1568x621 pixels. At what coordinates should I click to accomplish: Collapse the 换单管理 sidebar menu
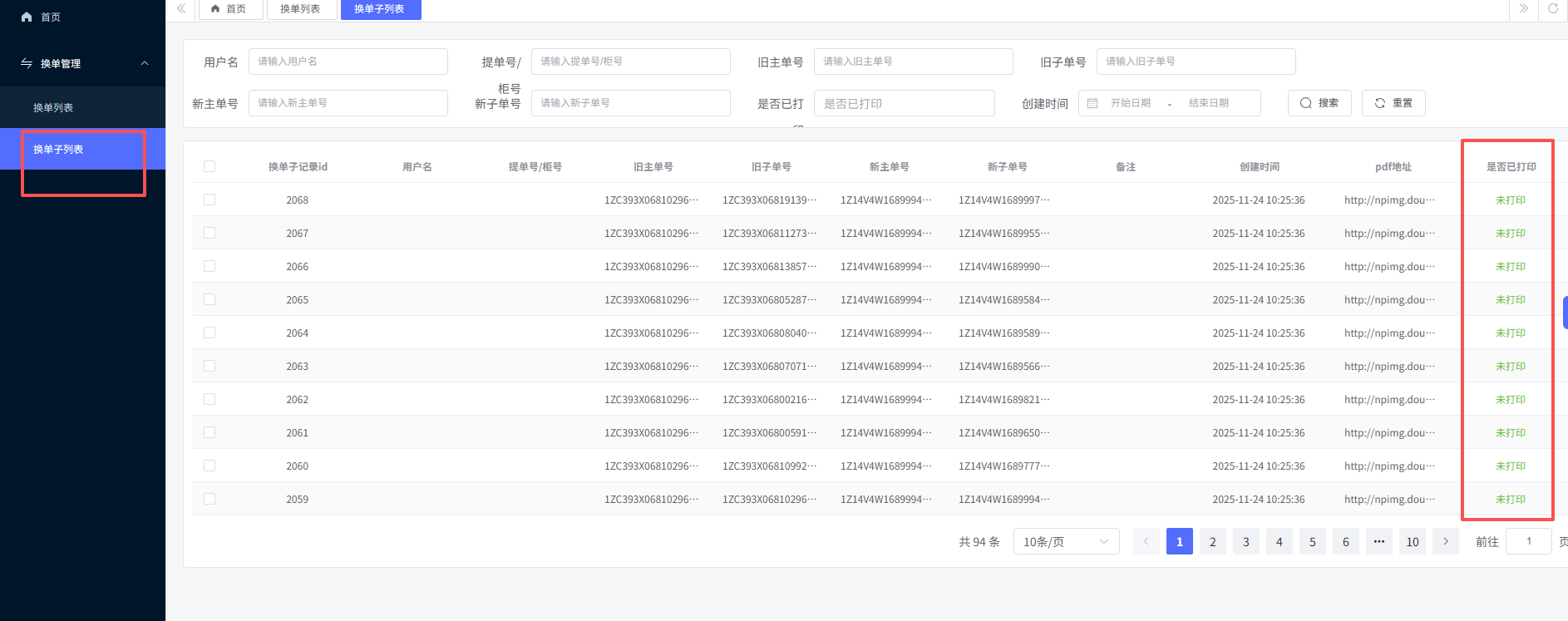(145, 63)
